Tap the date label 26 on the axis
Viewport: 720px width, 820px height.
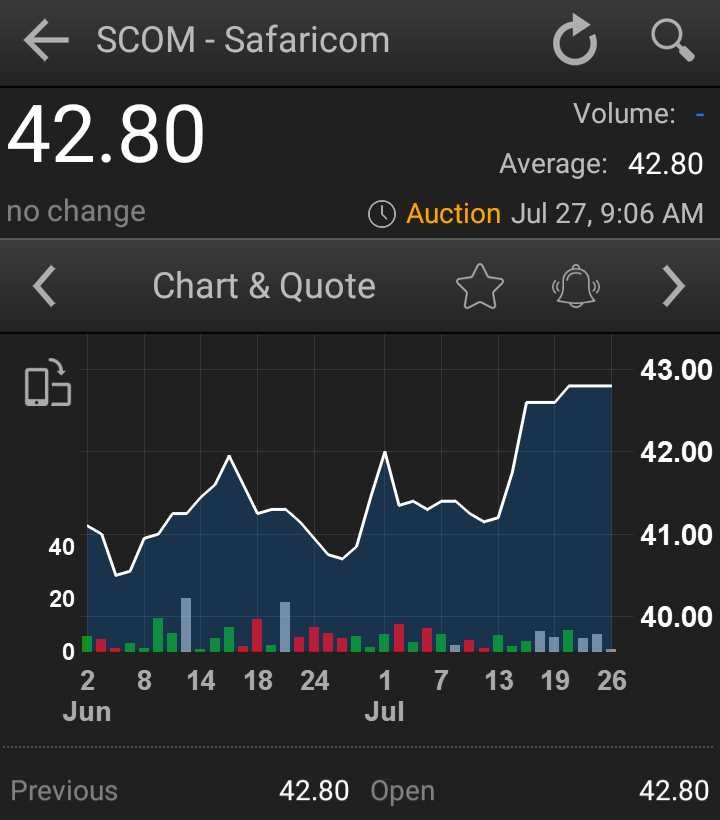[x=611, y=681]
